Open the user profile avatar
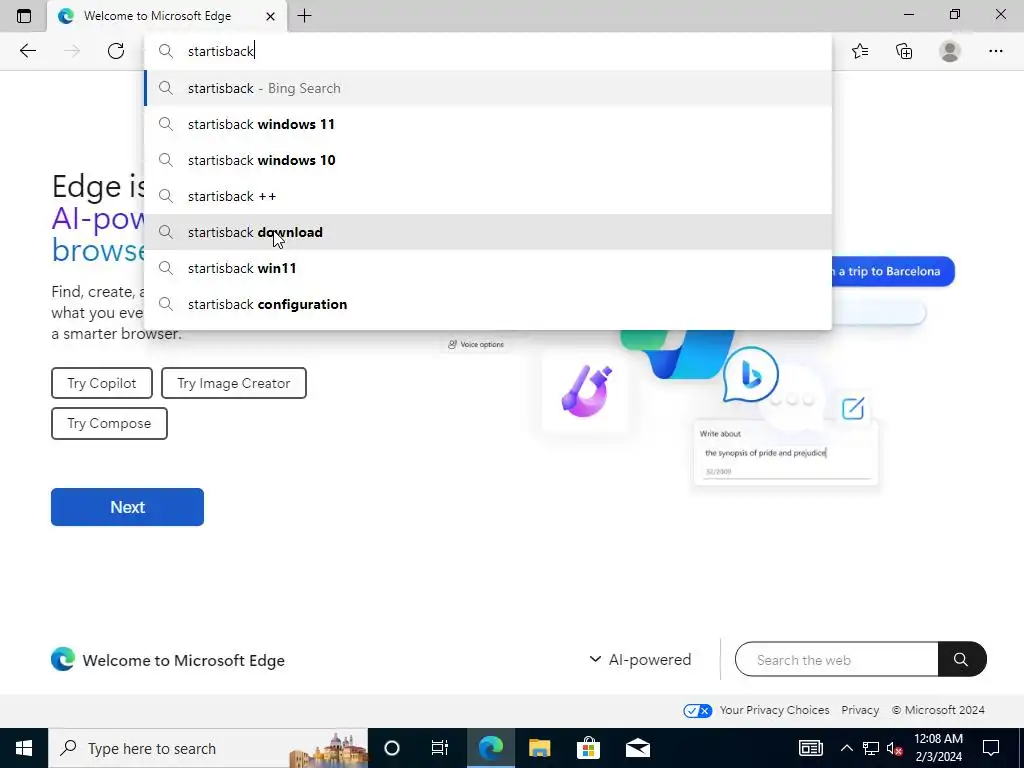This screenshot has width=1024, height=768. (950, 51)
